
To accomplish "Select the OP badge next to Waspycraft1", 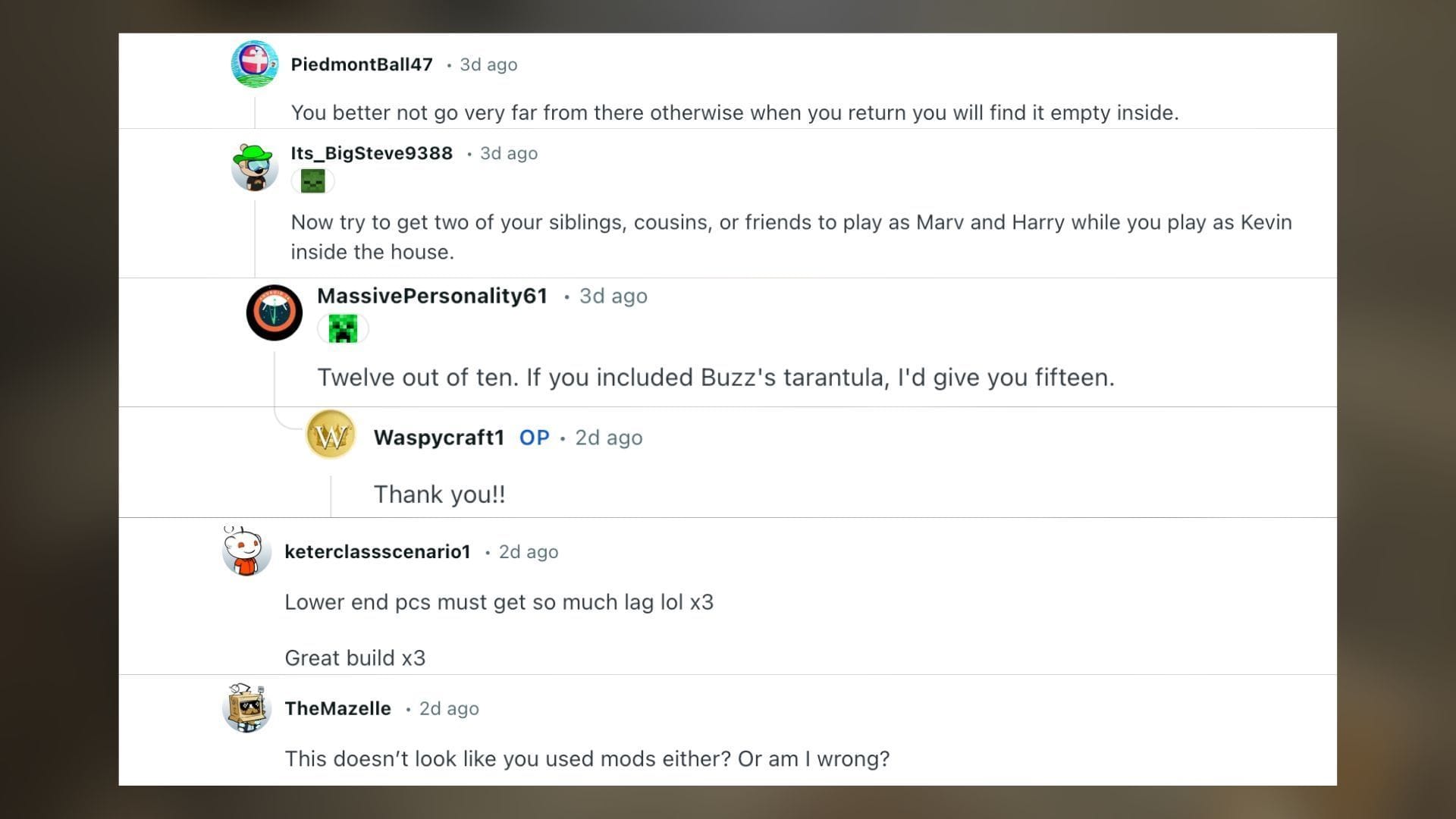I will tap(534, 438).
